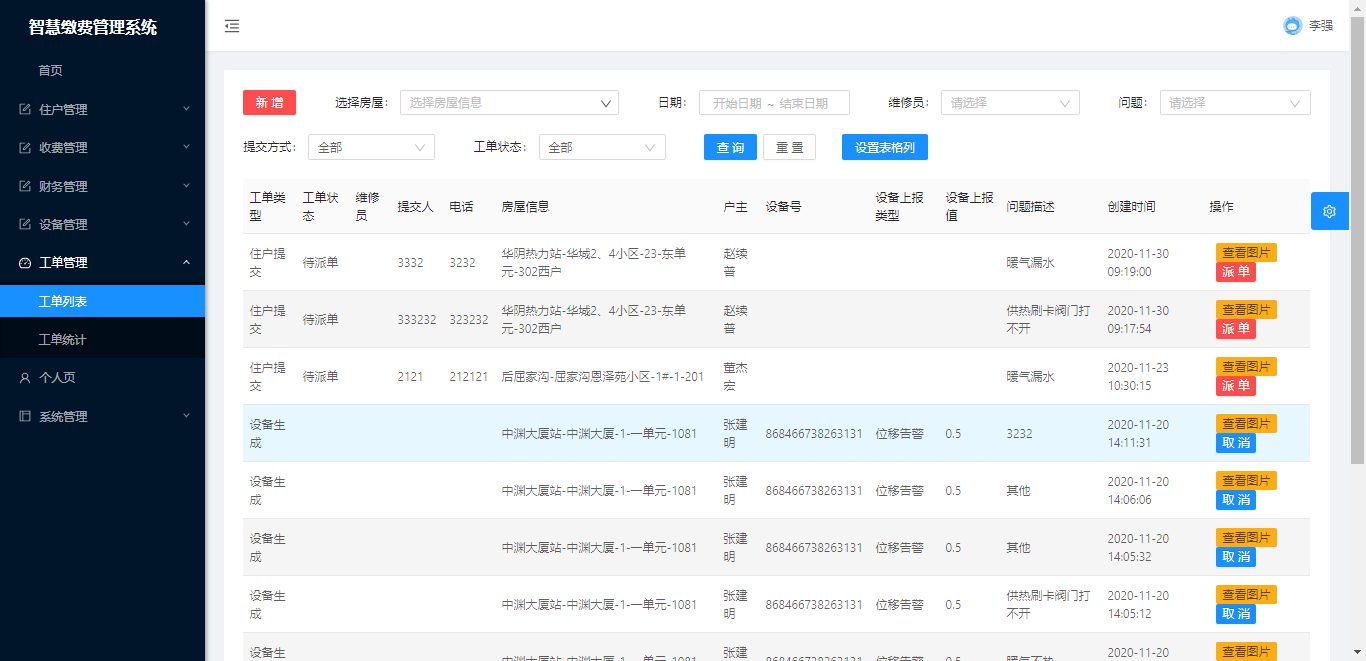Open the 选择房屋信息 dropdown

point(509,103)
